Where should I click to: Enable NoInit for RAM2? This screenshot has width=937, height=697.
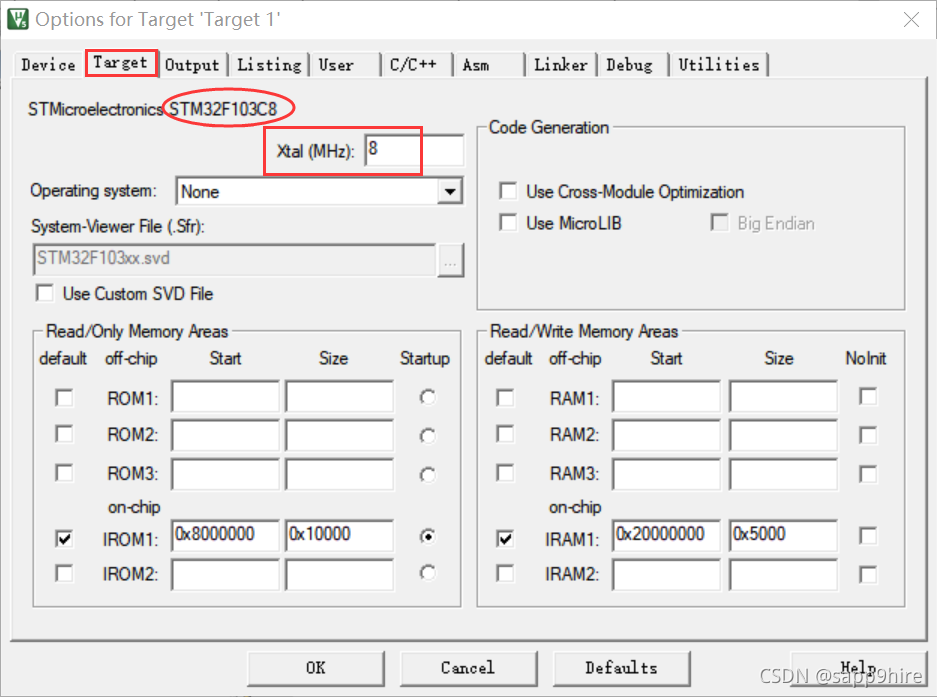868,435
